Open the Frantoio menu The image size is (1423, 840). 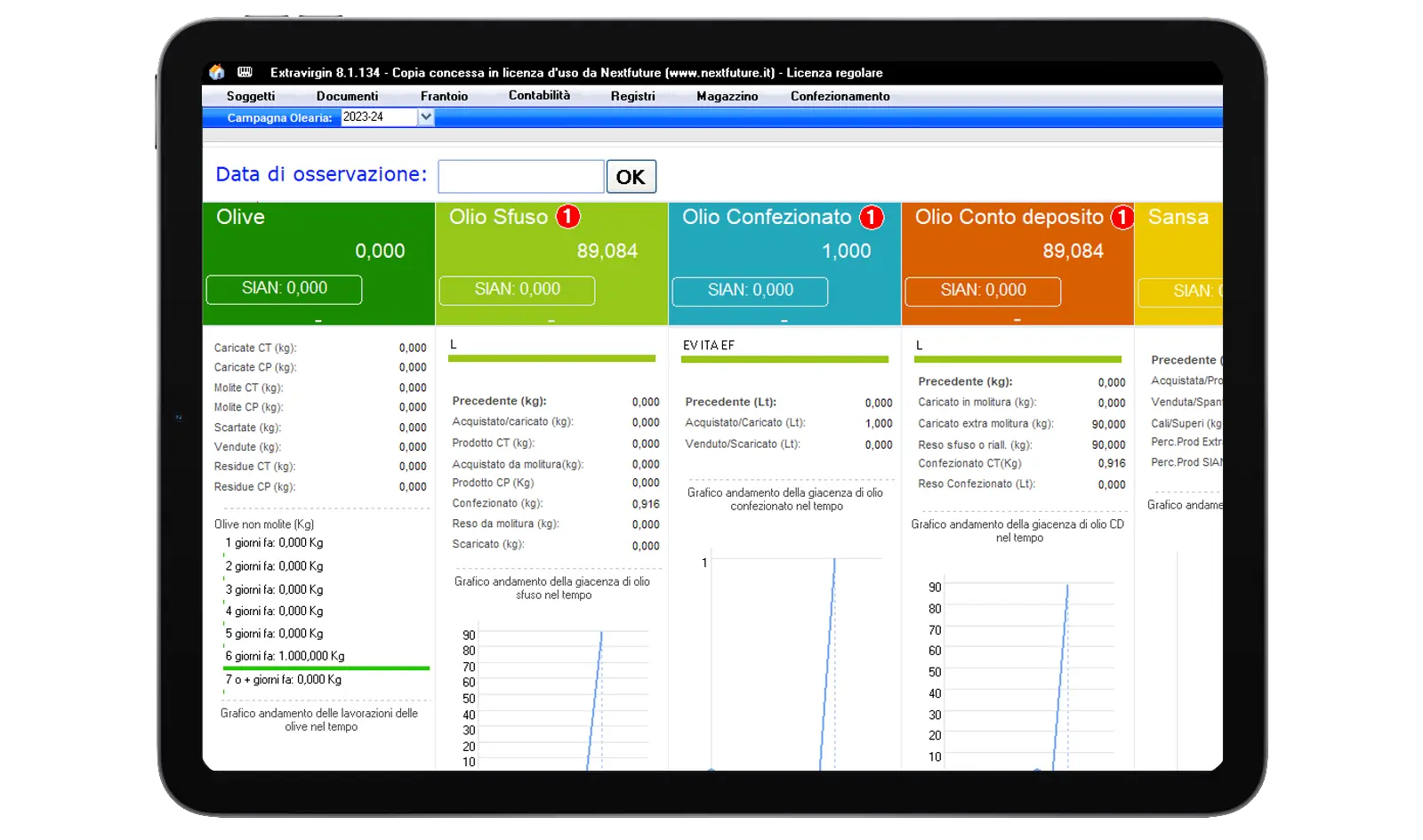pos(444,96)
